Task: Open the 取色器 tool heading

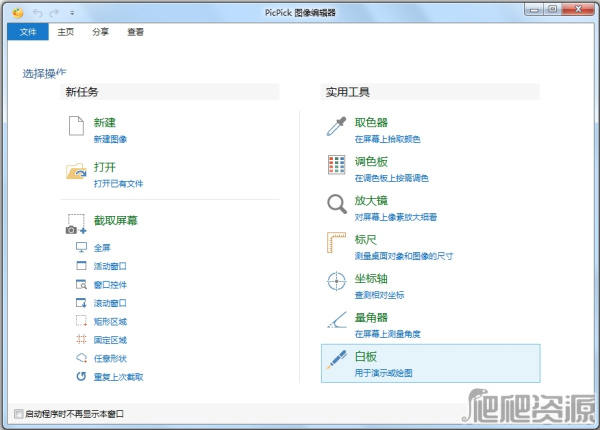Action: tap(371, 122)
